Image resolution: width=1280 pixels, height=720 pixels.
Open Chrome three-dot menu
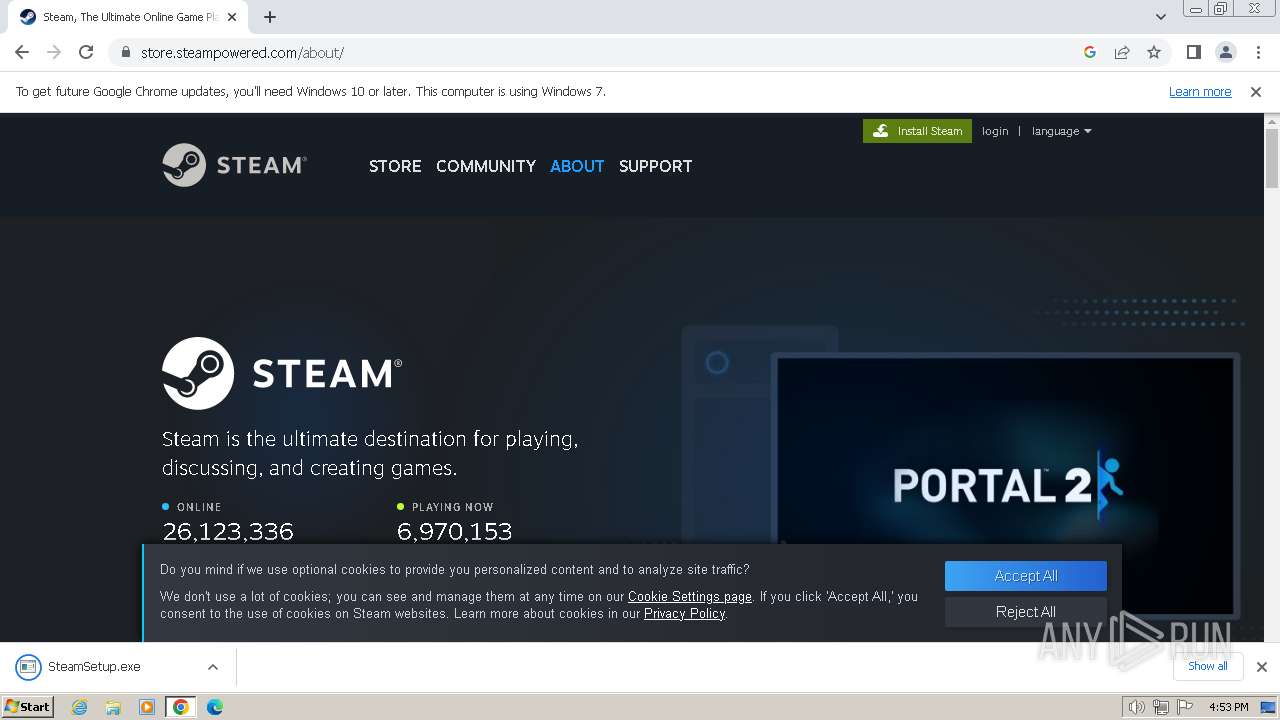[x=1257, y=52]
